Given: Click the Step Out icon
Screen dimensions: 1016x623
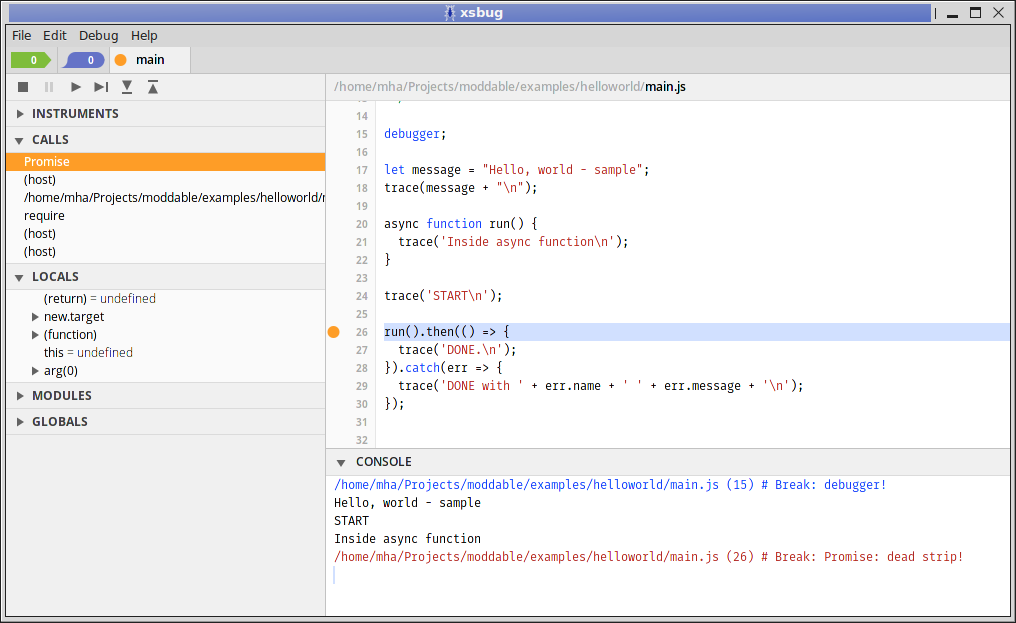Looking at the screenshot, I should [152, 87].
